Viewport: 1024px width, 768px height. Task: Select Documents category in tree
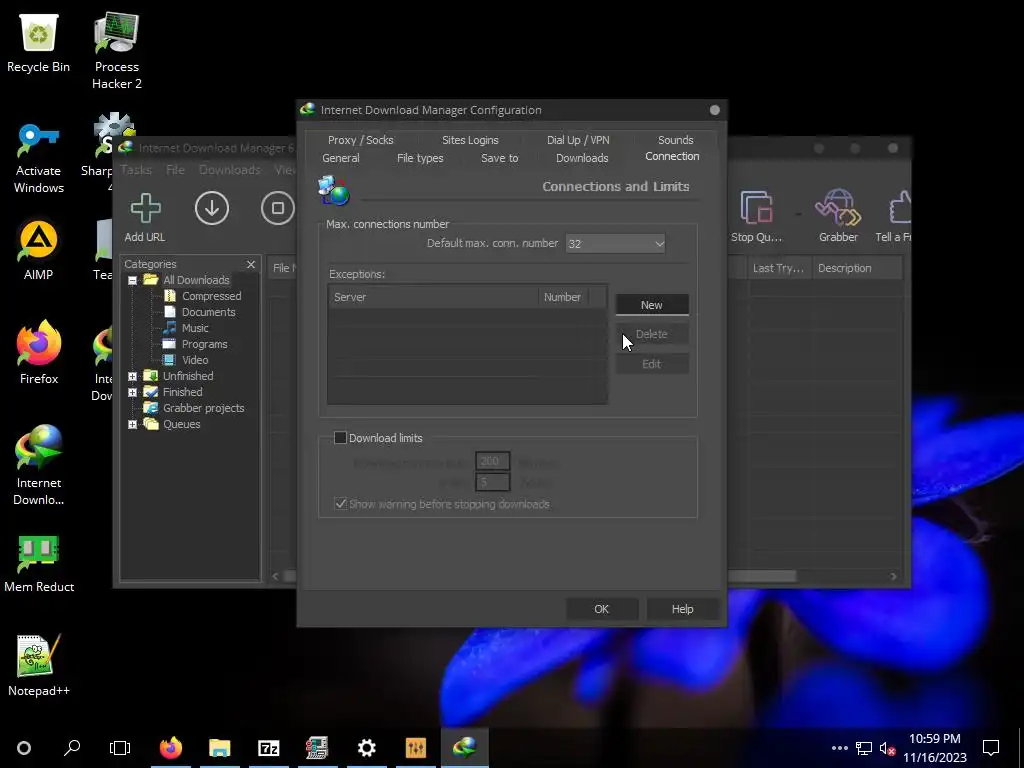(208, 312)
